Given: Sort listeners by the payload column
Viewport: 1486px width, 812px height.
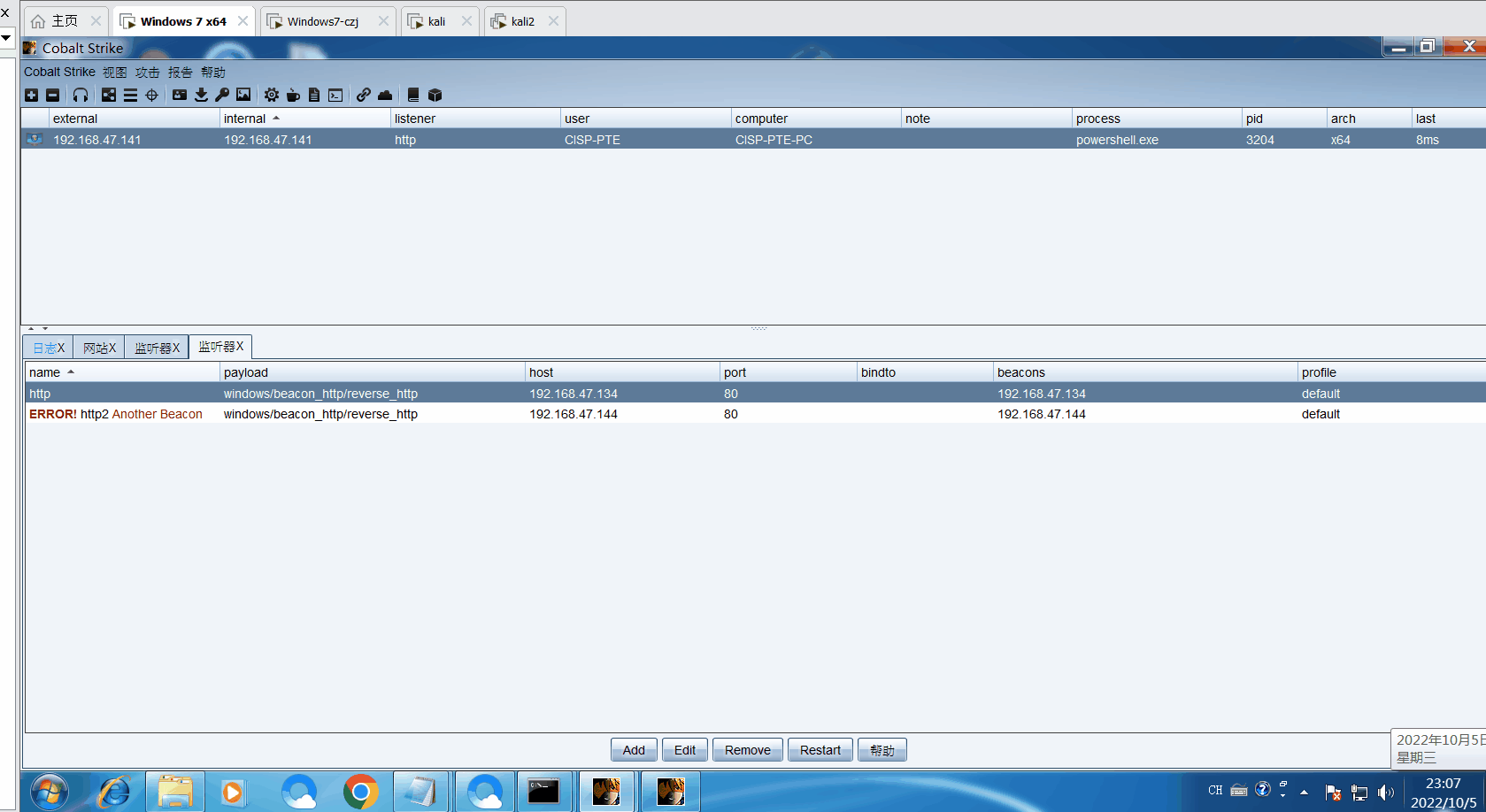Looking at the screenshot, I should click(373, 372).
